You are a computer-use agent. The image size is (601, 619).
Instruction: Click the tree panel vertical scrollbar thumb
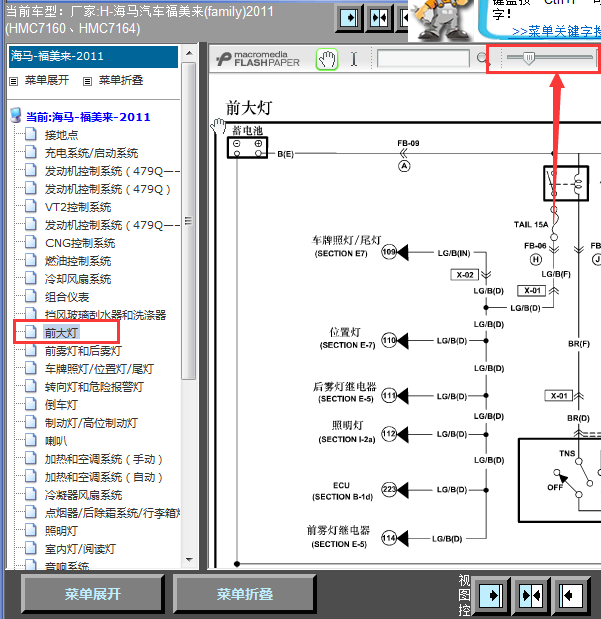pos(189,221)
